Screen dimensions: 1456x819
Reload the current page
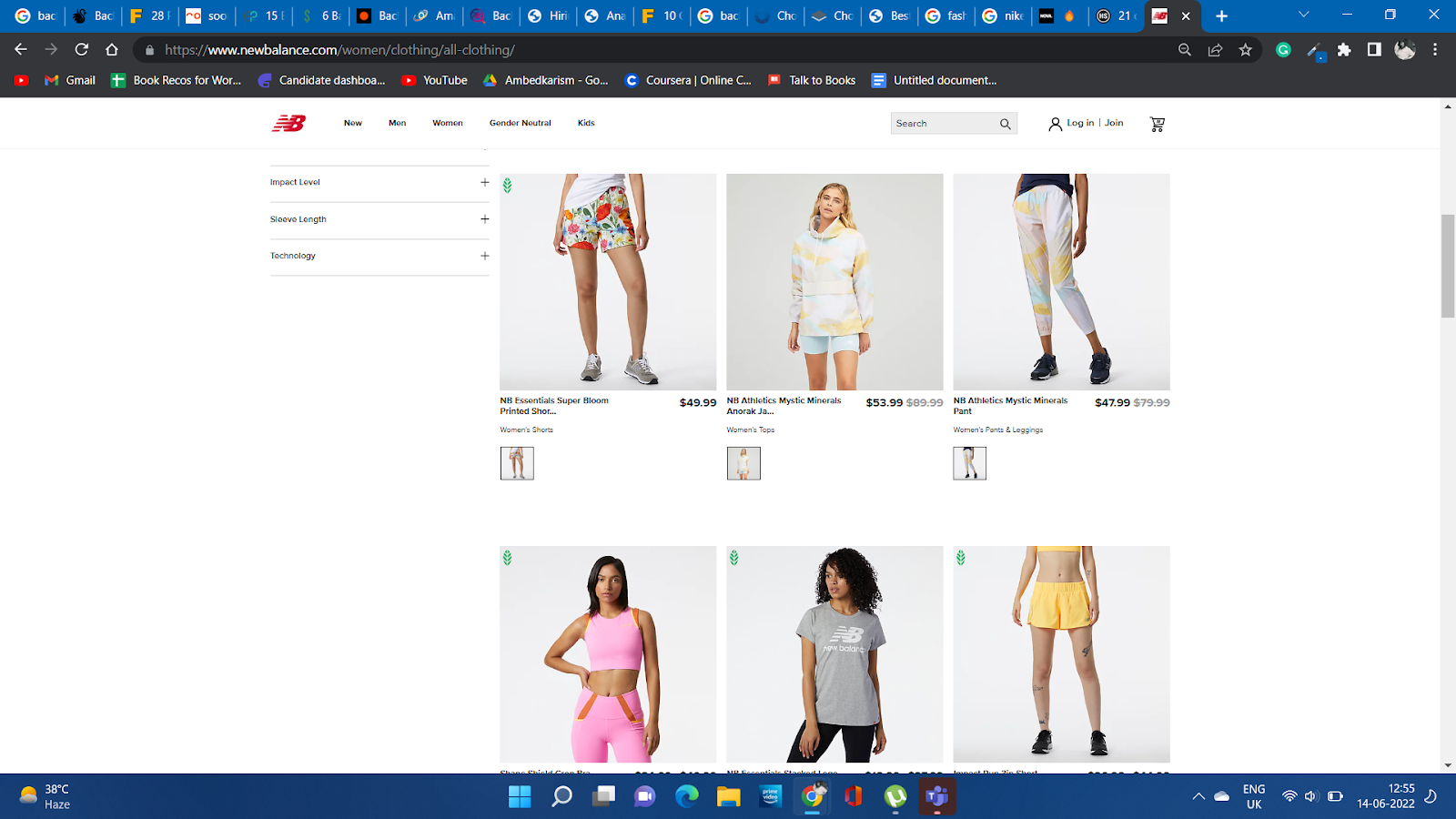pyautogui.click(x=82, y=49)
